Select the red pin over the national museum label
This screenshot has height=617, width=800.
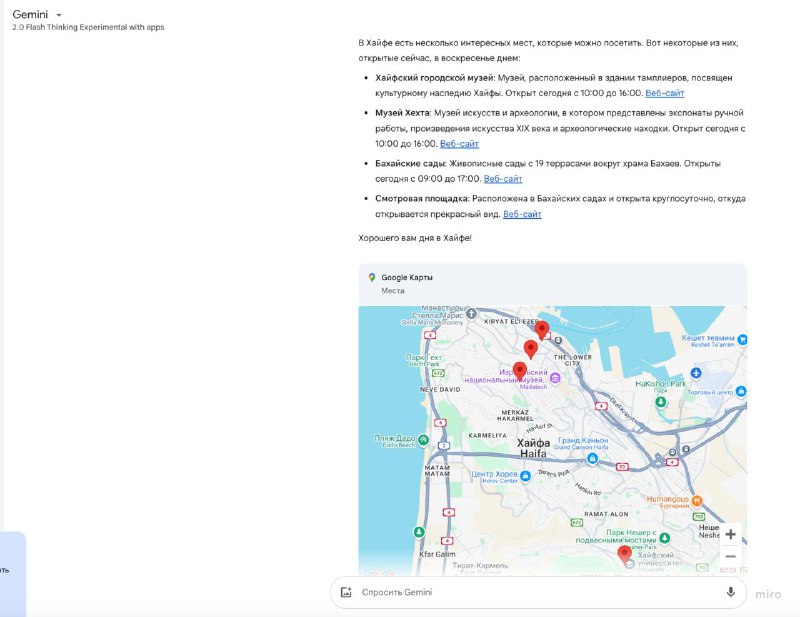[519, 371]
